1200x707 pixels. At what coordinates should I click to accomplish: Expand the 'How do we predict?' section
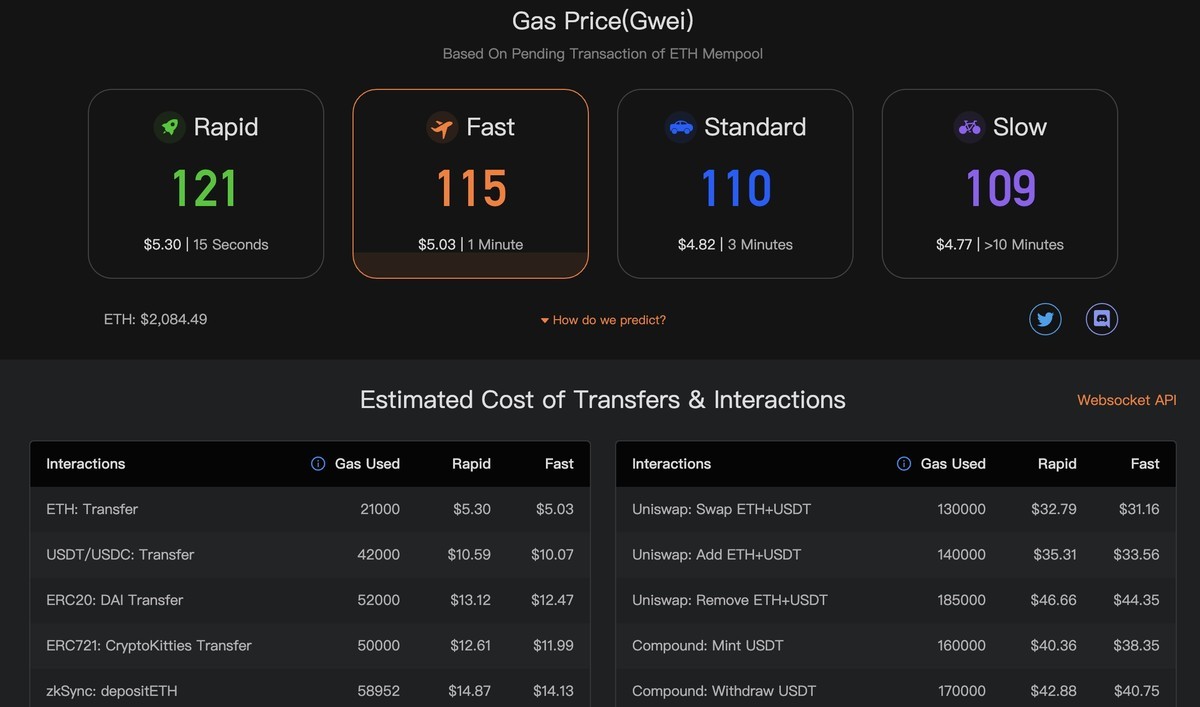pos(603,320)
